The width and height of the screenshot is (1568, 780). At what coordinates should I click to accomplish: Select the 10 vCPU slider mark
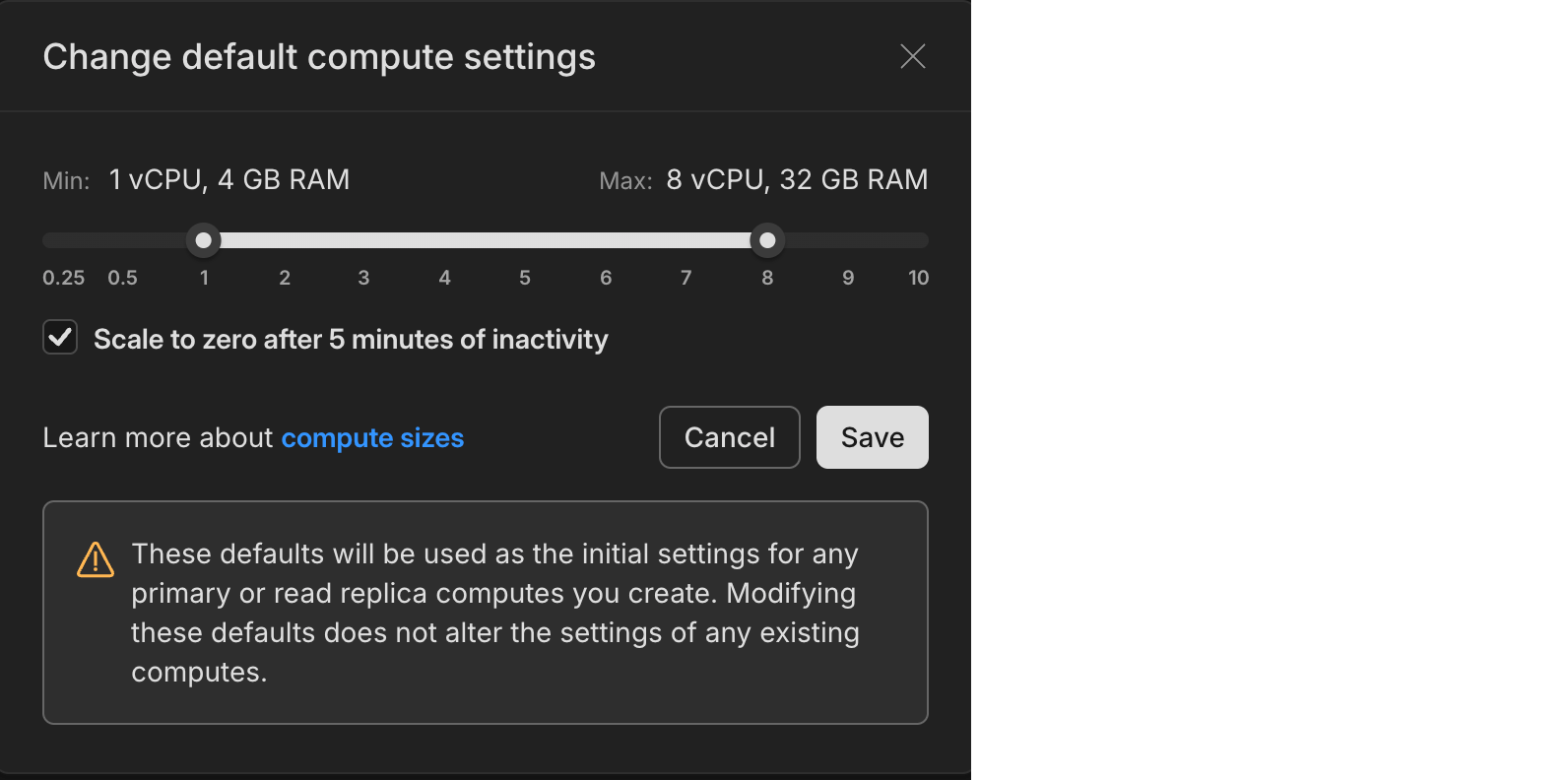(918, 278)
